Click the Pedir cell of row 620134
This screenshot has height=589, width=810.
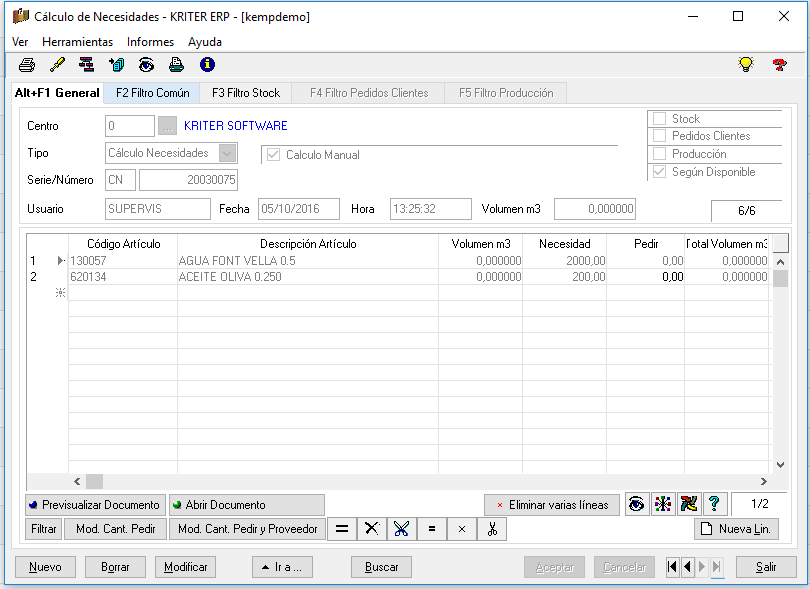pos(646,276)
